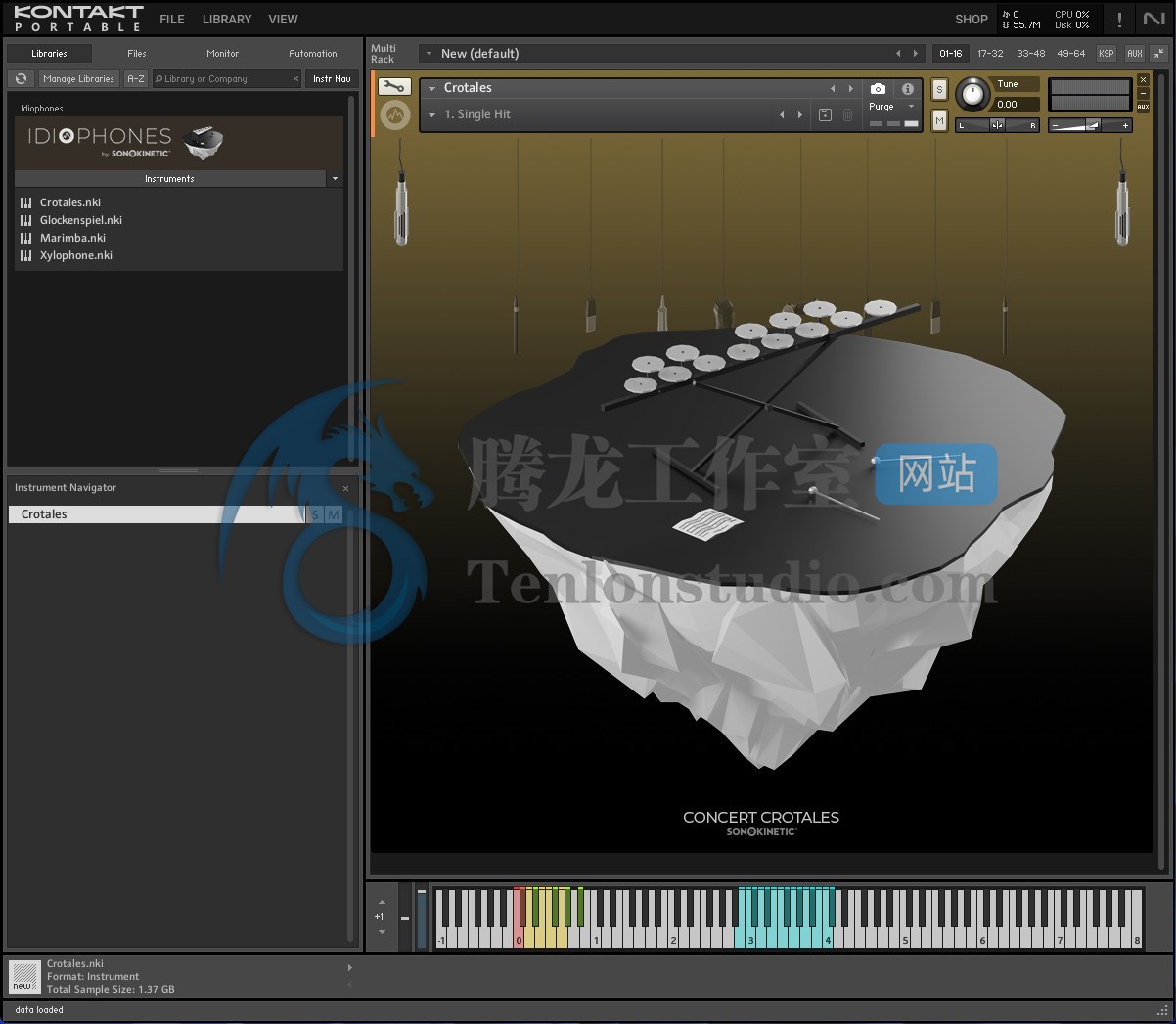Open the Single Hit snapshot dropdown
The height and width of the screenshot is (1024, 1176).
[431, 114]
